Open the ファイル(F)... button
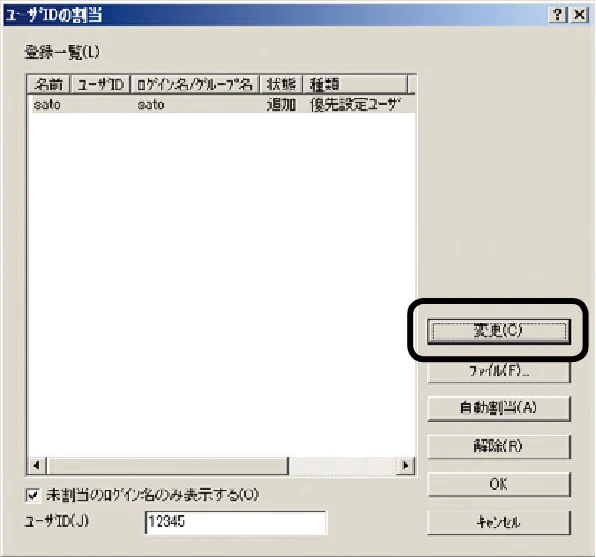 coord(499,371)
